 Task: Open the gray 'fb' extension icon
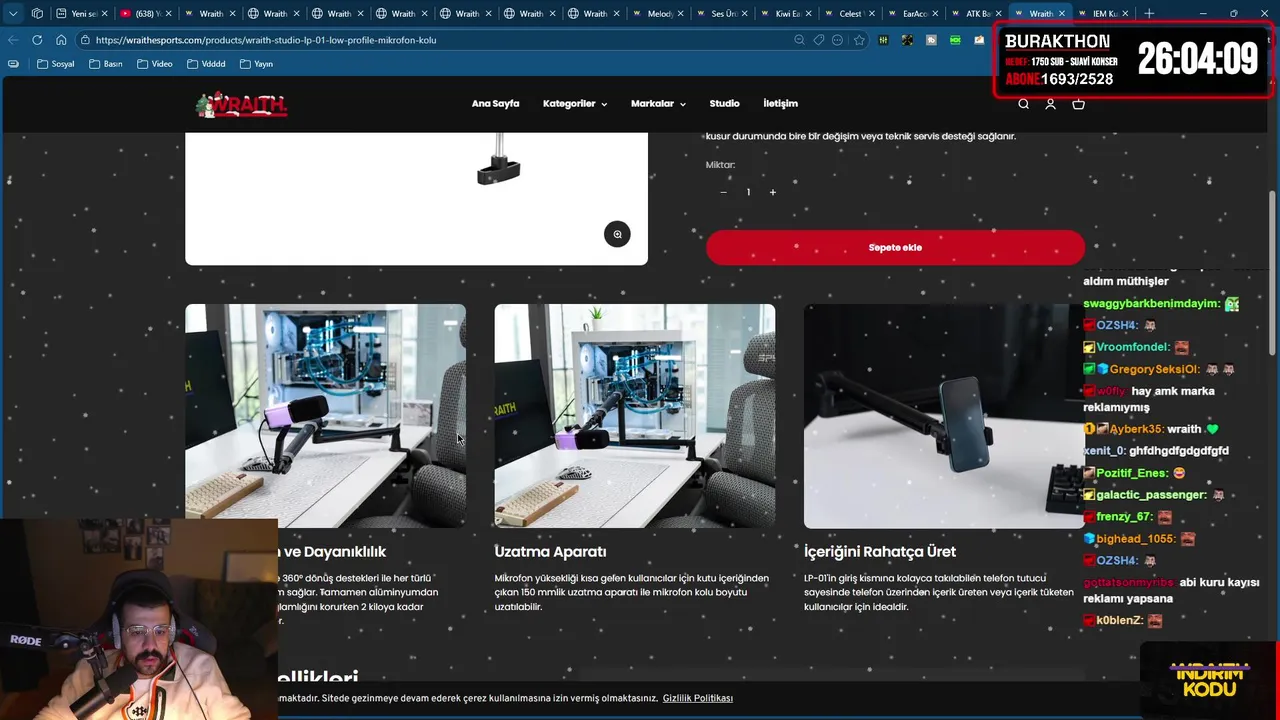click(x=931, y=40)
